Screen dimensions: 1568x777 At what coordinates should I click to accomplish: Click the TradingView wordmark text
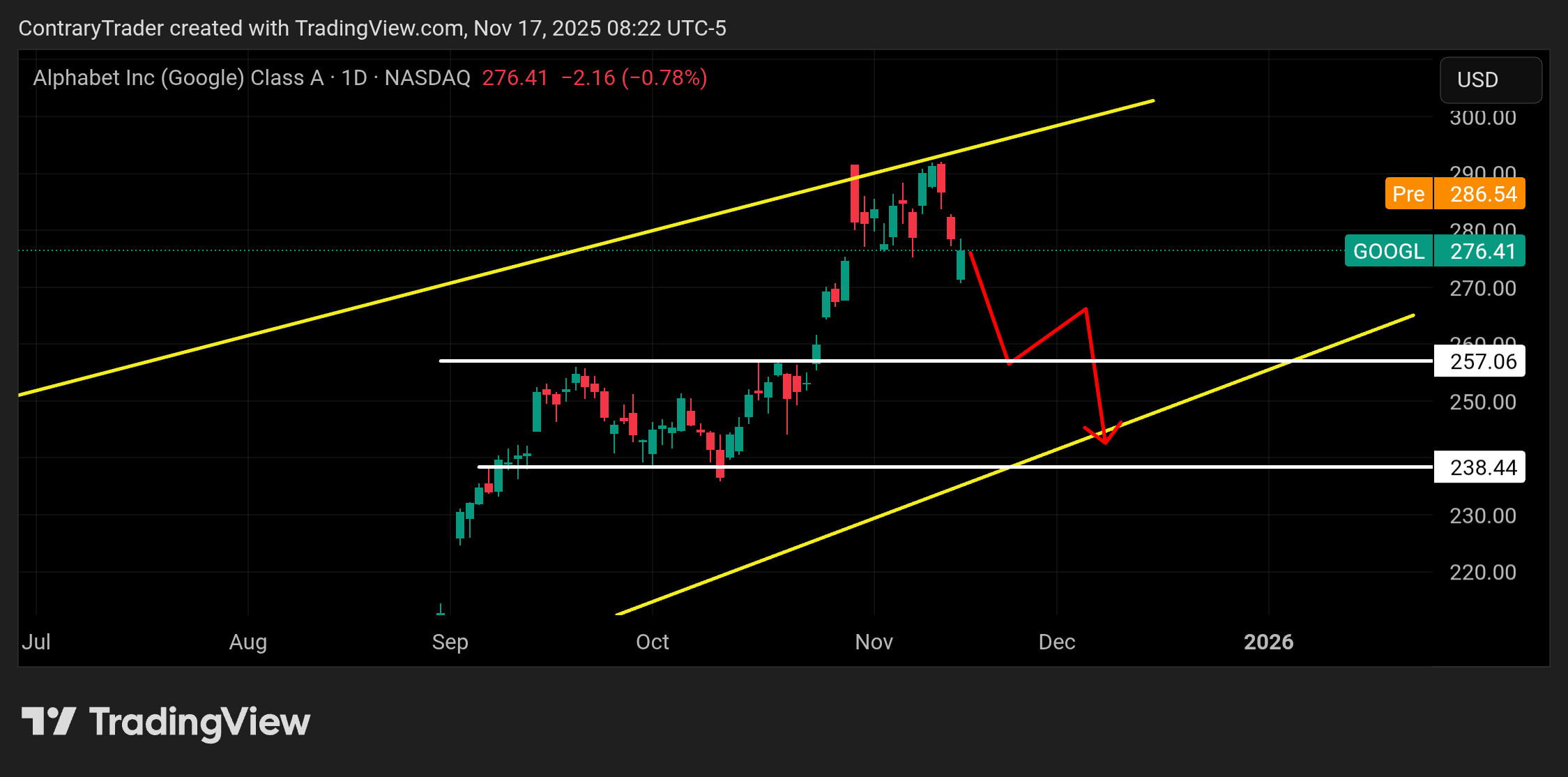(x=199, y=721)
